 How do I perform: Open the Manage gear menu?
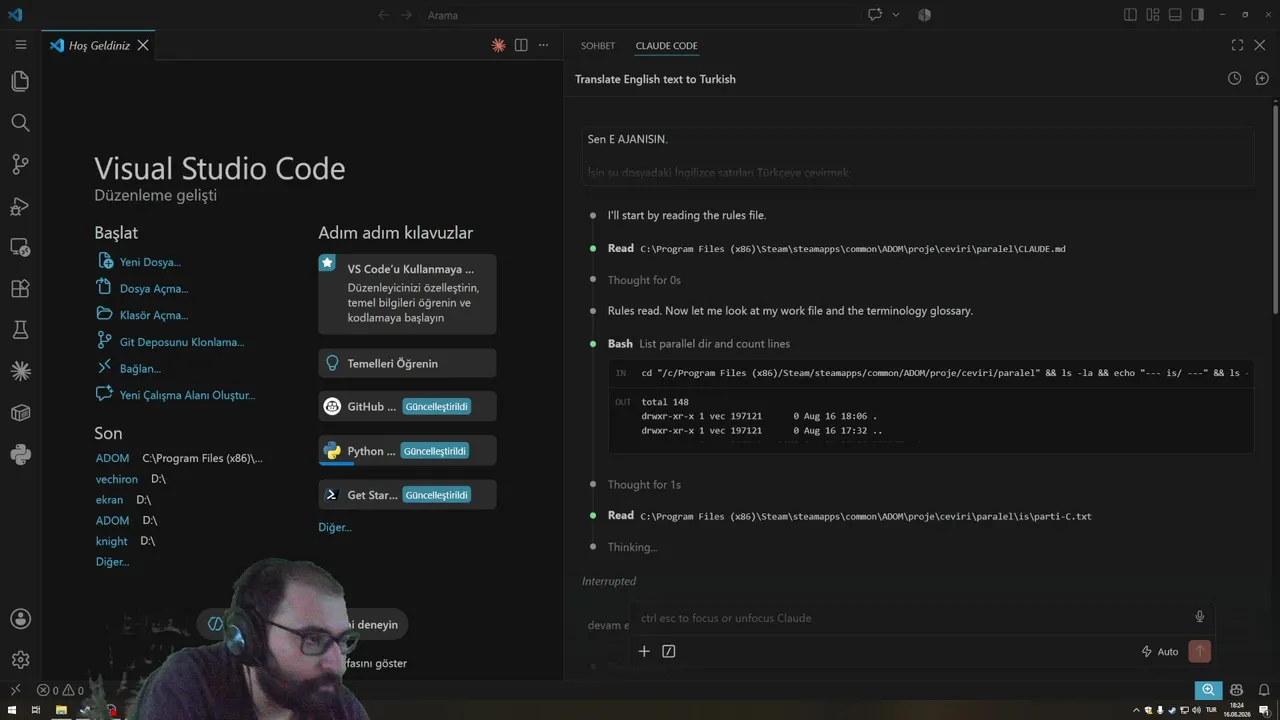(x=20, y=660)
